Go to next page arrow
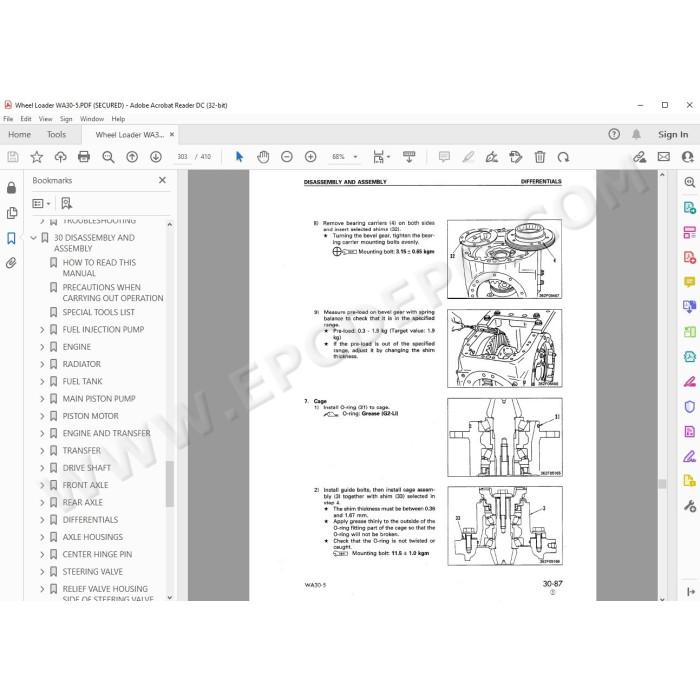 156,157
